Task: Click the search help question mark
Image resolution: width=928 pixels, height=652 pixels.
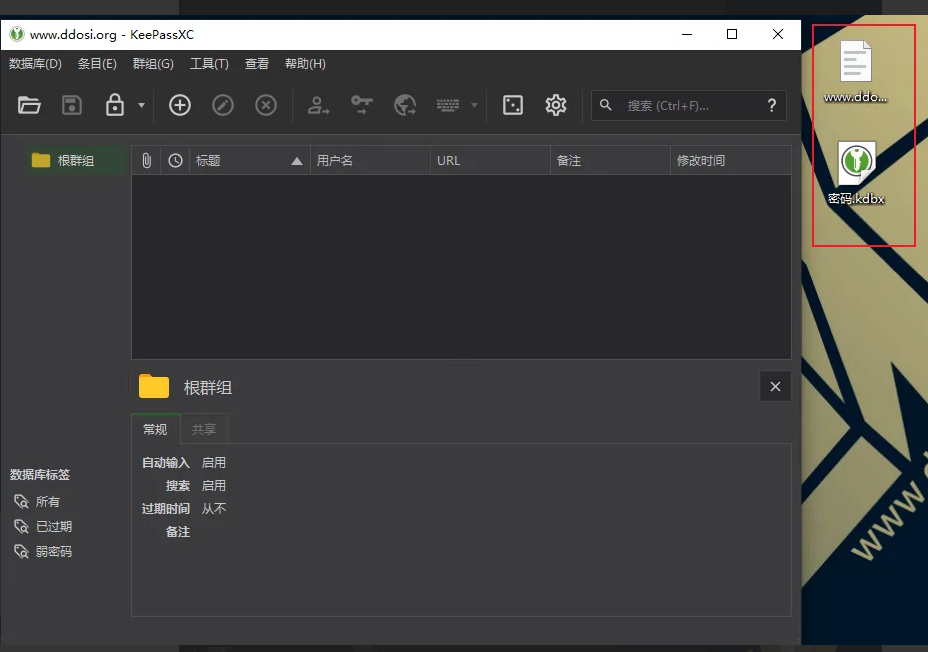Action: pyautogui.click(x=772, y=105)
